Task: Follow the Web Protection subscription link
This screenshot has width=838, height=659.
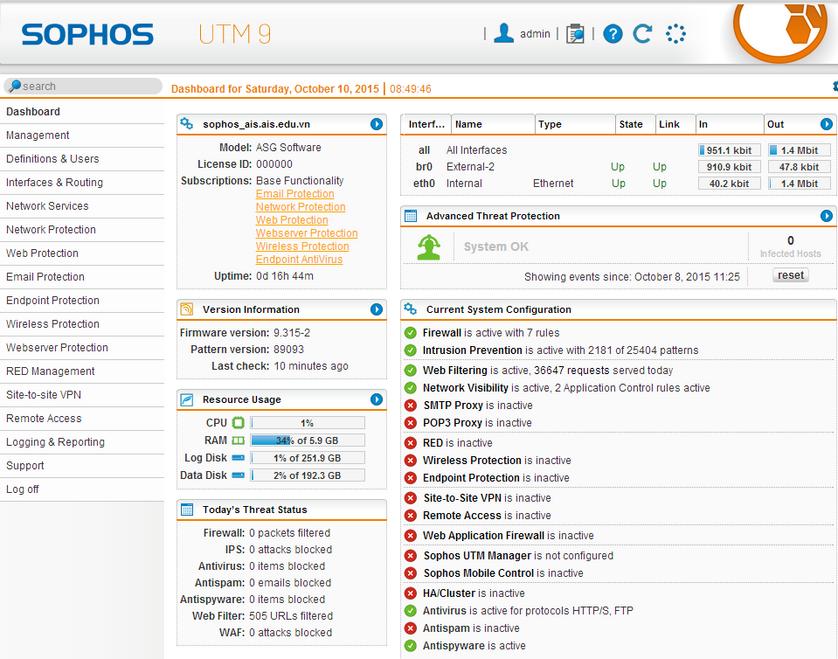Action: click(x=292, y=220)
